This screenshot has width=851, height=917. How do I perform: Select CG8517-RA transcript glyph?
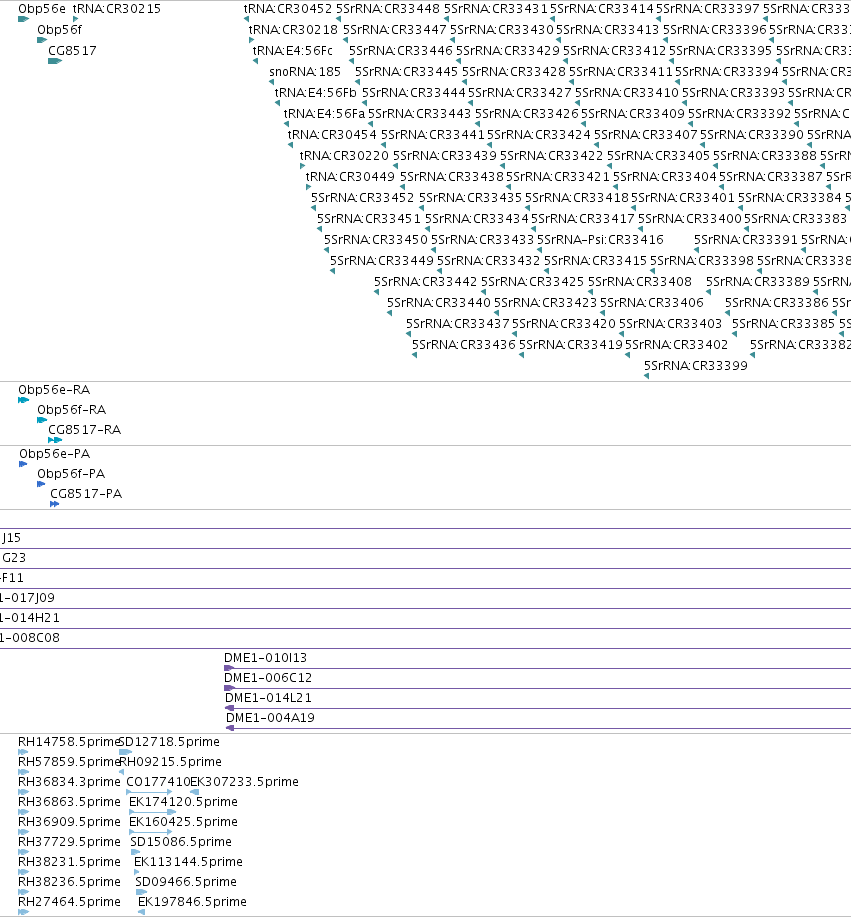pos(55,440)
